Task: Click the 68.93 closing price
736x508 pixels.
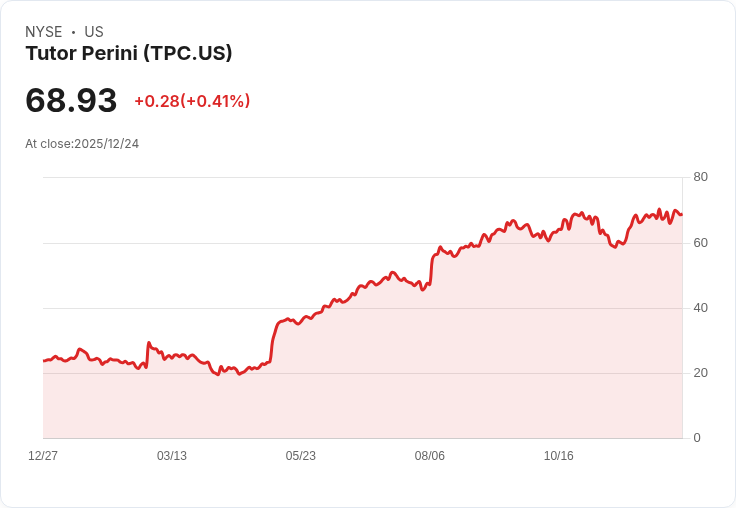Action: pyautogui.click(x=71, y=100)
